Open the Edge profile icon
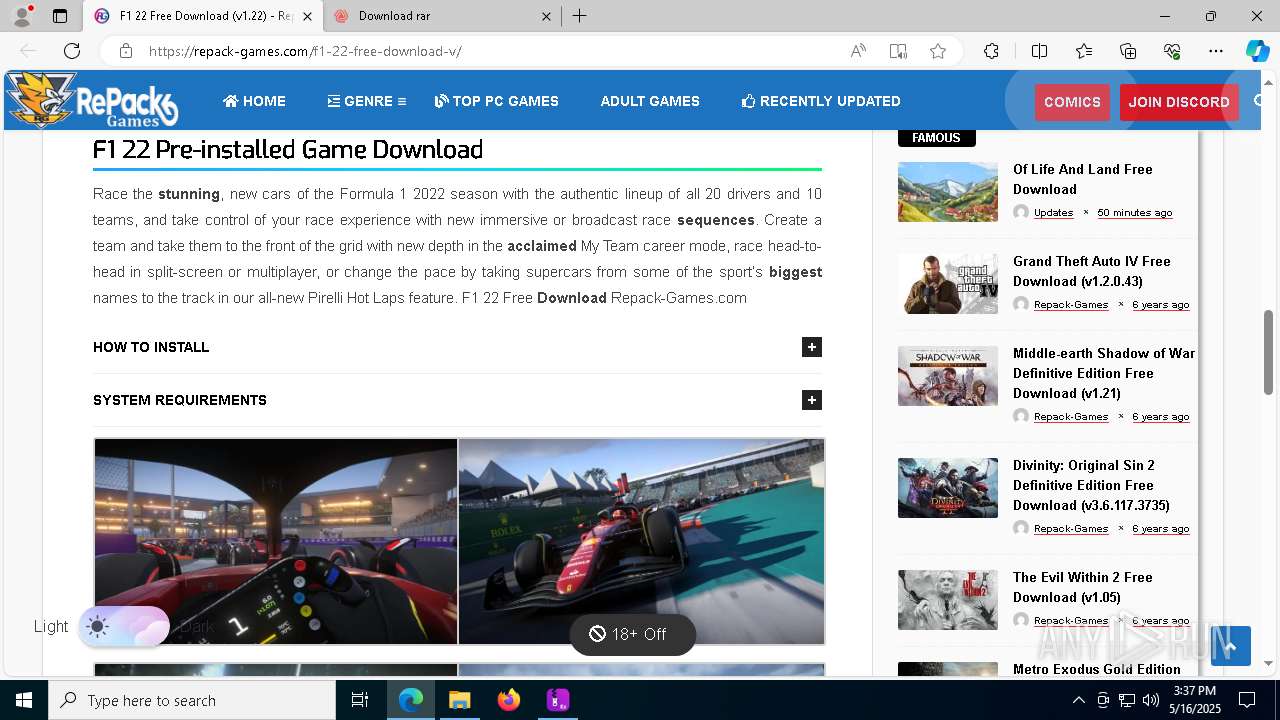This screenshot has width=1280, height=720. (x=22, y=16)
